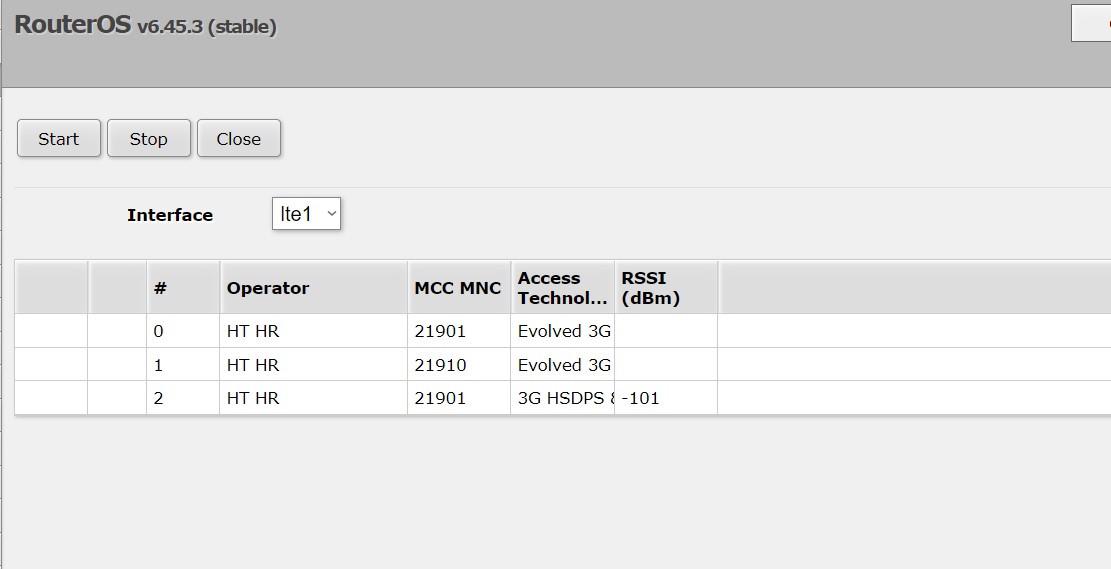The height and width of the screenshot is (569, 1111).
Task: Click the -101 RSSI value cell
Action: point(641,398)
